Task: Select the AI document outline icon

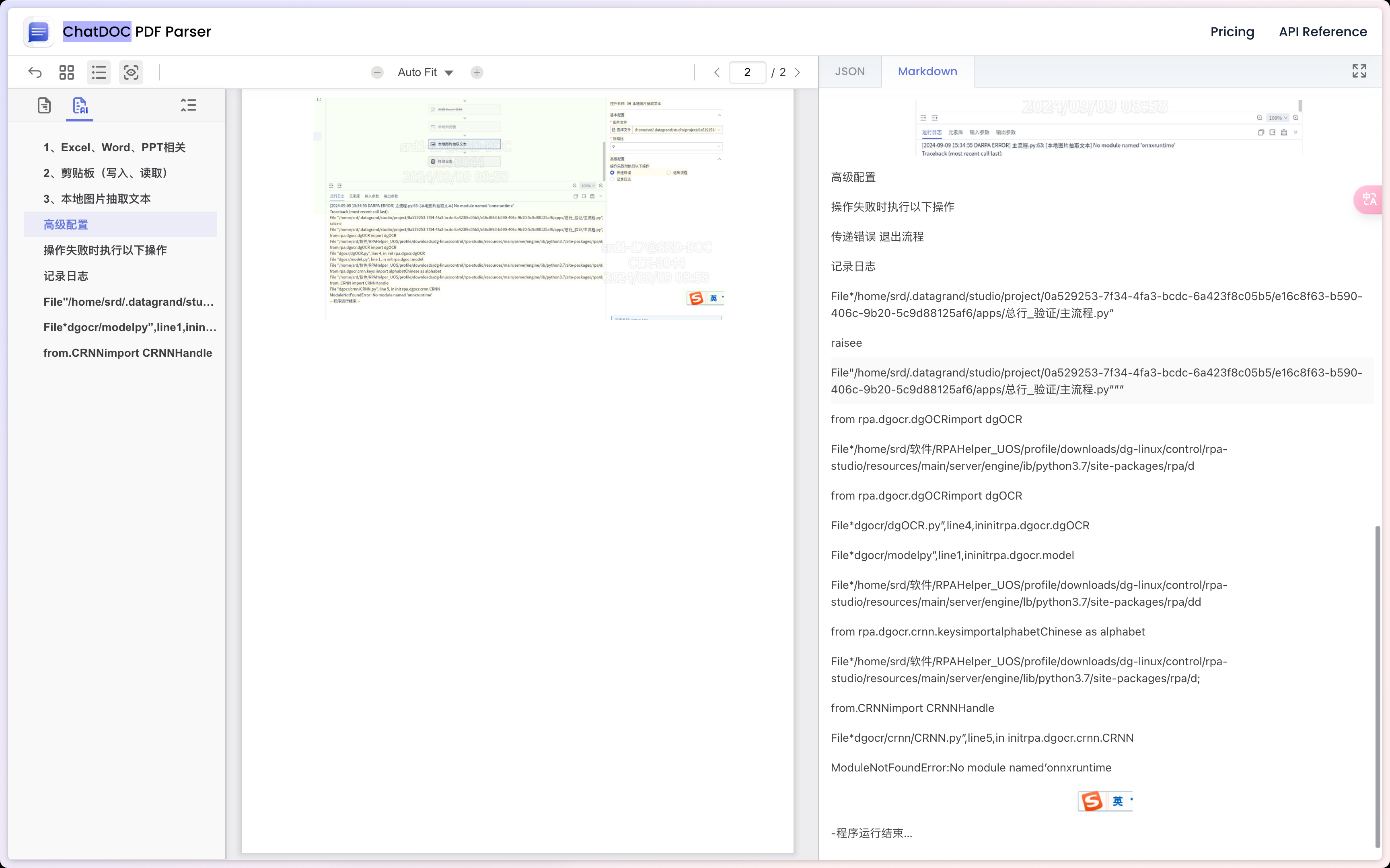Action: [80, 106]
